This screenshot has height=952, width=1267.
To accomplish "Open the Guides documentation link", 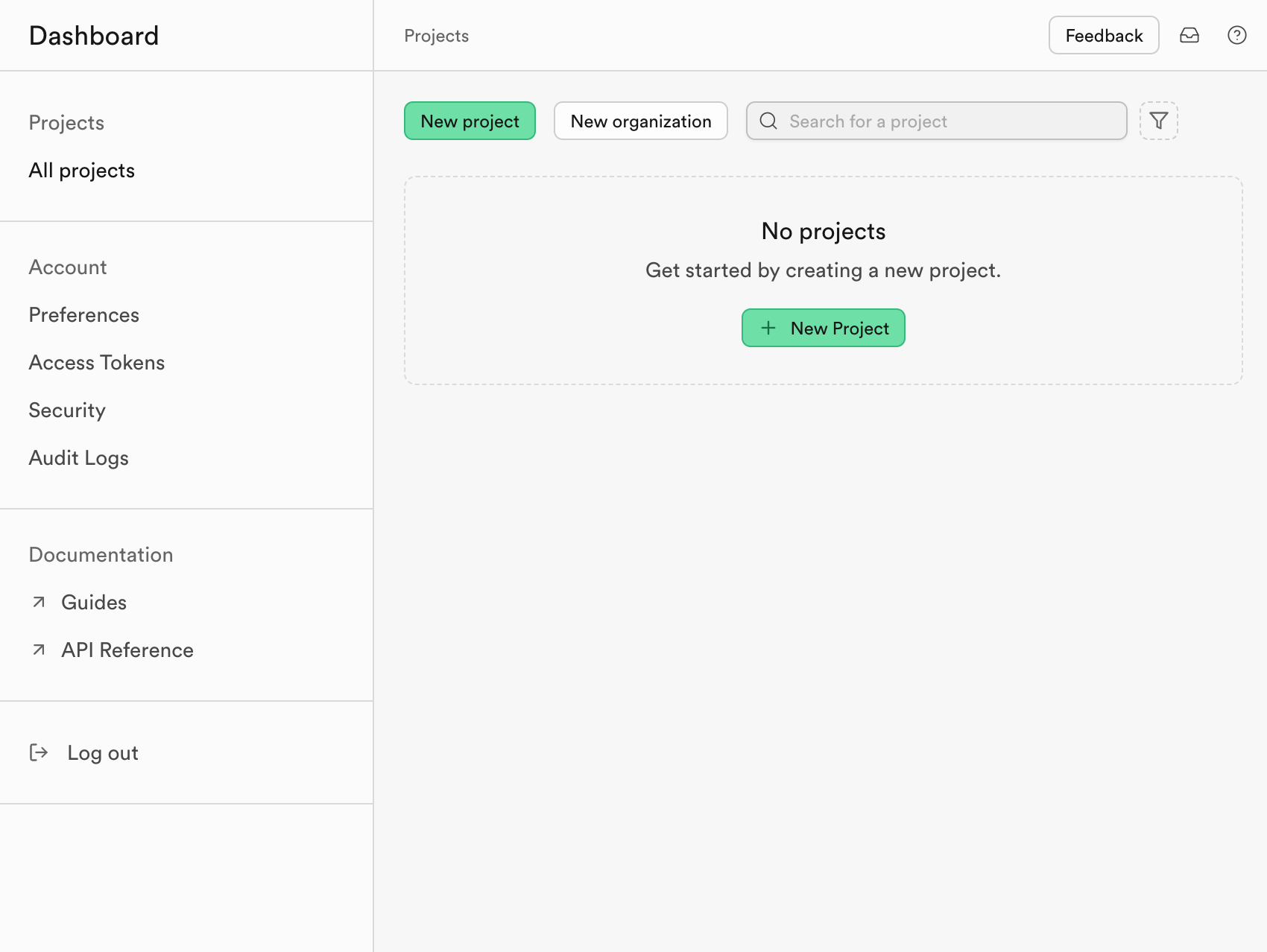I will coord(94,602).
